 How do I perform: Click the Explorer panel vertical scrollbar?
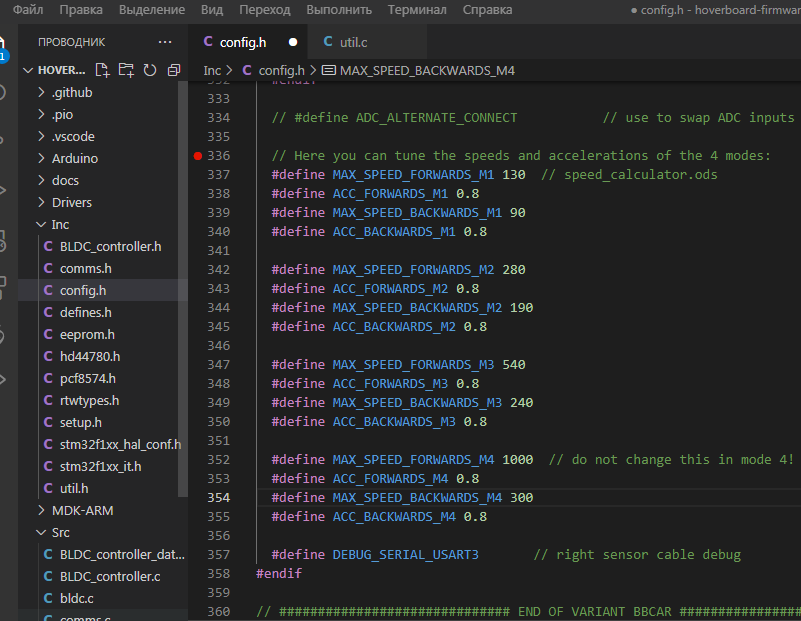click(182, 290)
